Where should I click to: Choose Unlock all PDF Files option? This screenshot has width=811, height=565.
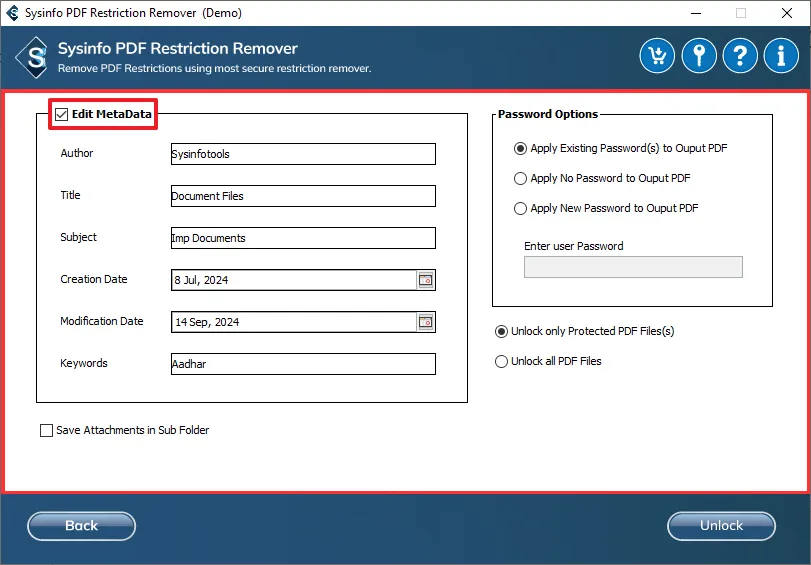pyautogui.click(x=501, y=361)
